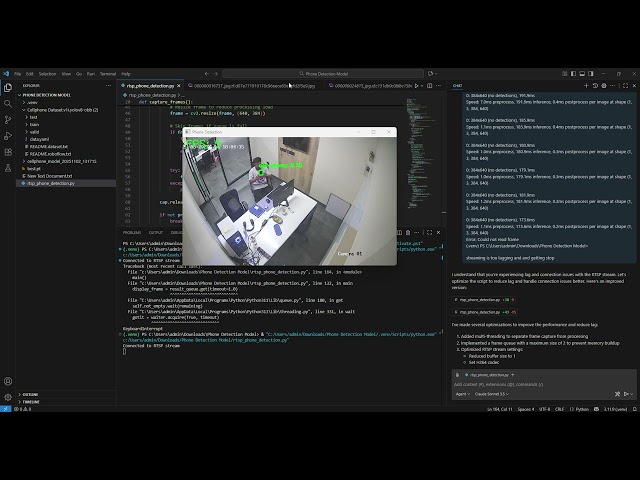Show chat history clock icon

[x=595, y=86]
